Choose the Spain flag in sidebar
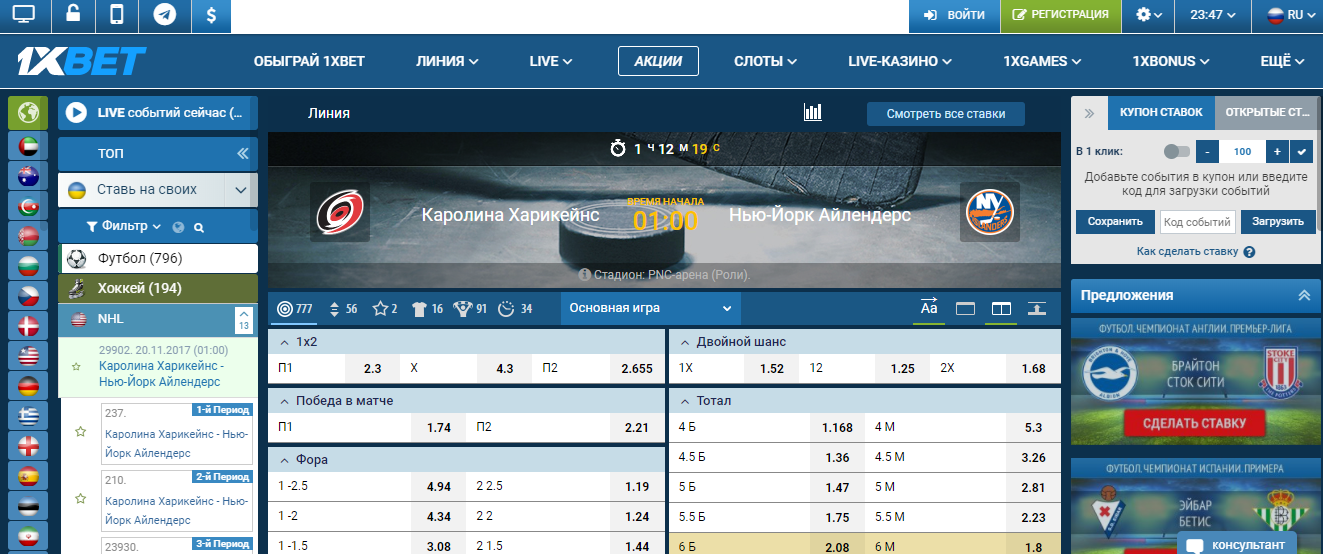 pyautogui.click(x=27, y=475)
